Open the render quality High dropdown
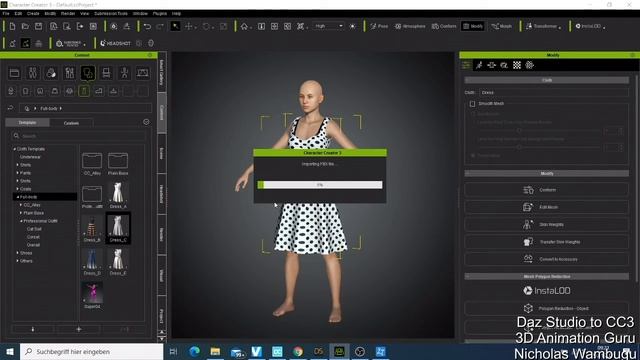Image resolution: width=640 pixels, height=360 pixels. (x=329, y=26)
